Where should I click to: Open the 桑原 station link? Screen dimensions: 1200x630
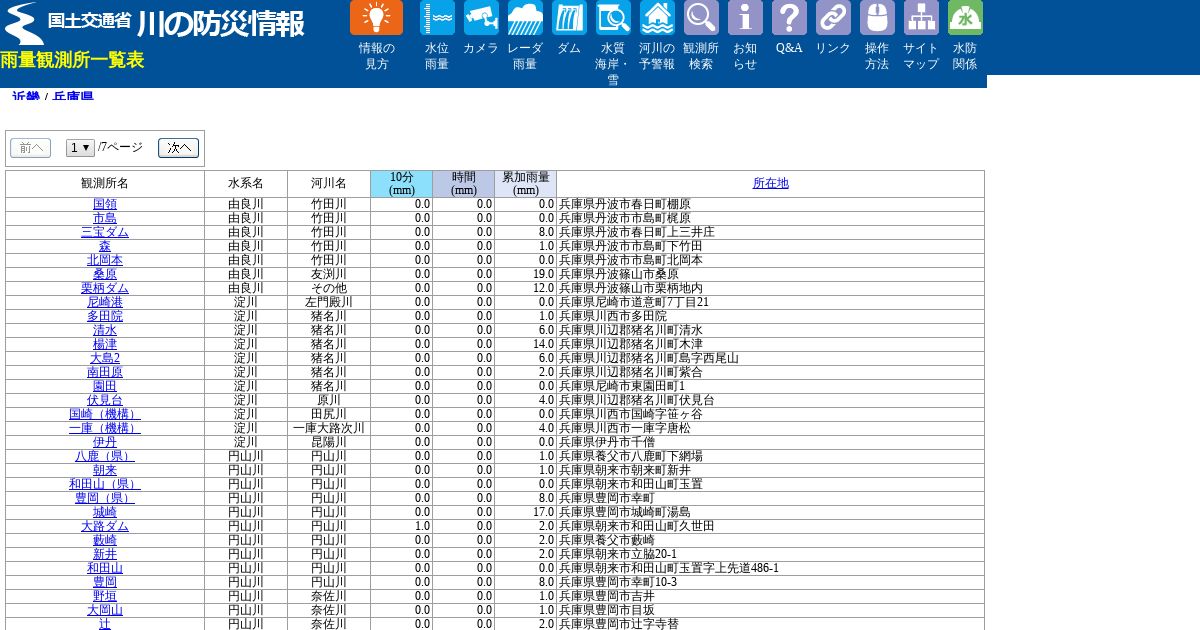[105, 274]
